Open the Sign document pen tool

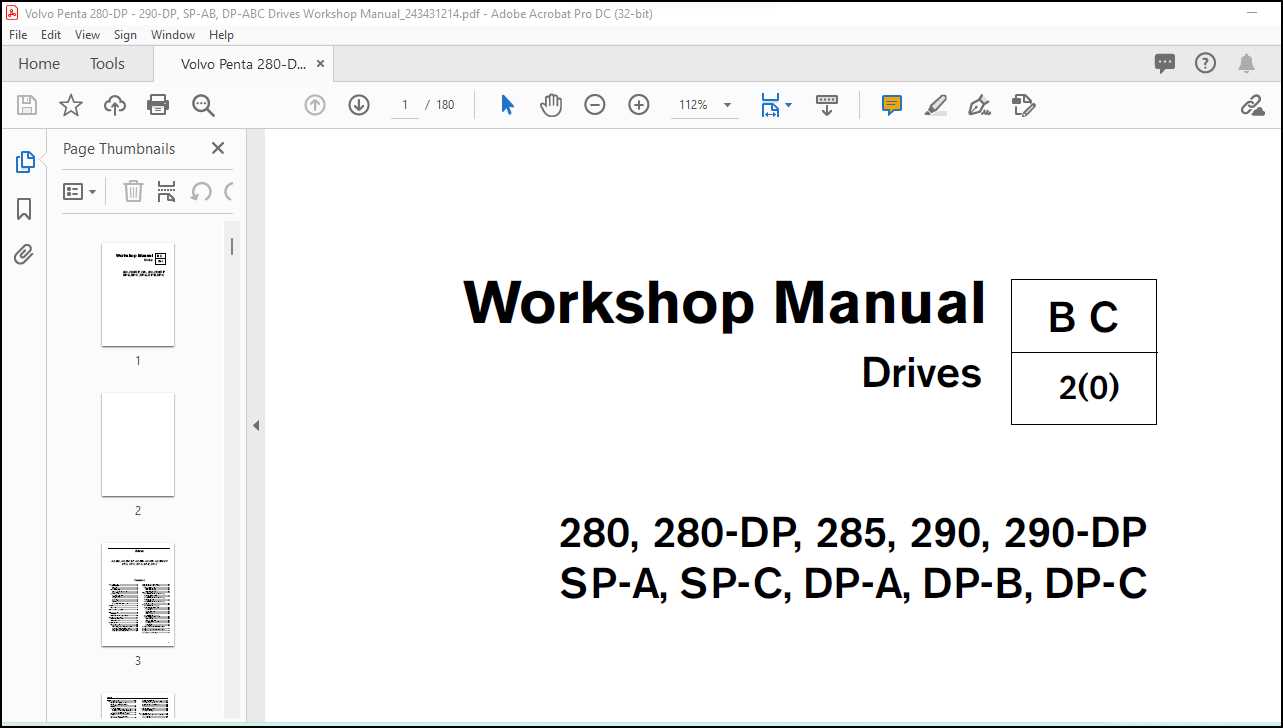(x=979, y=105)
